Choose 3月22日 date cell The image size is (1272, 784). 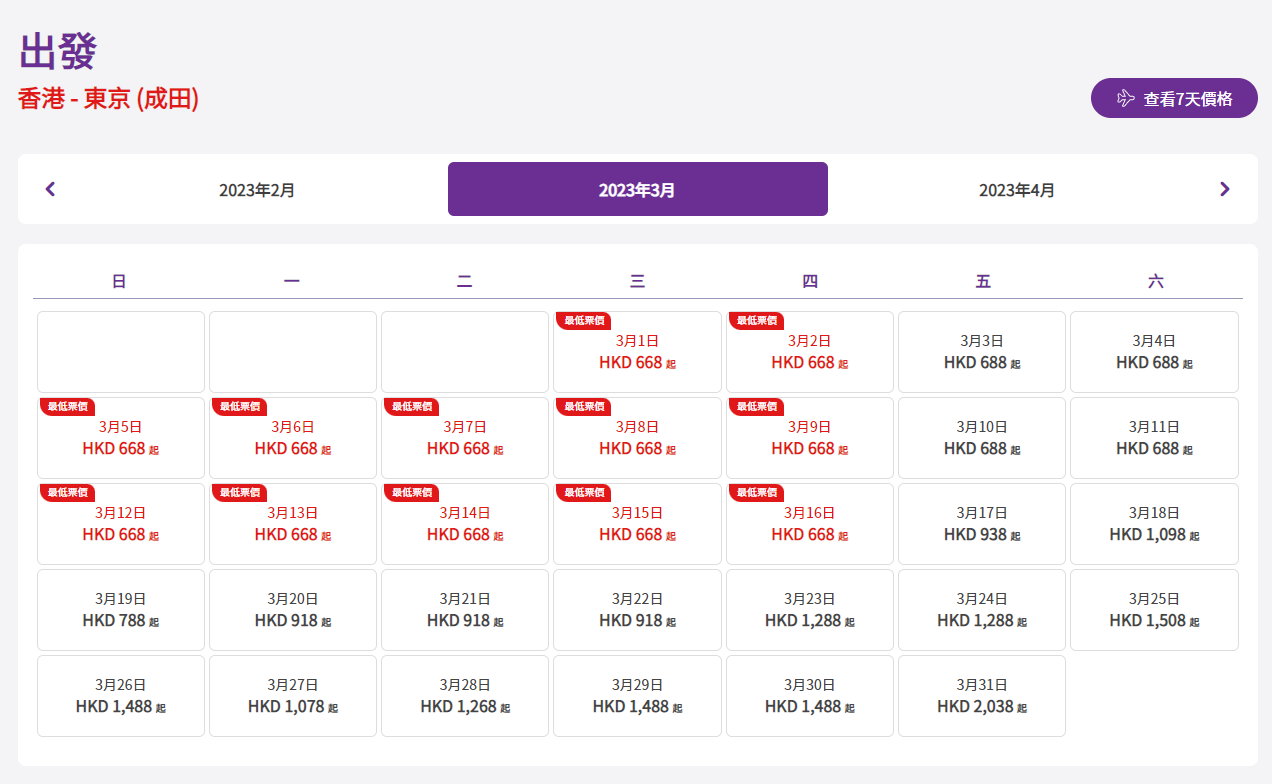pos(637,610)
